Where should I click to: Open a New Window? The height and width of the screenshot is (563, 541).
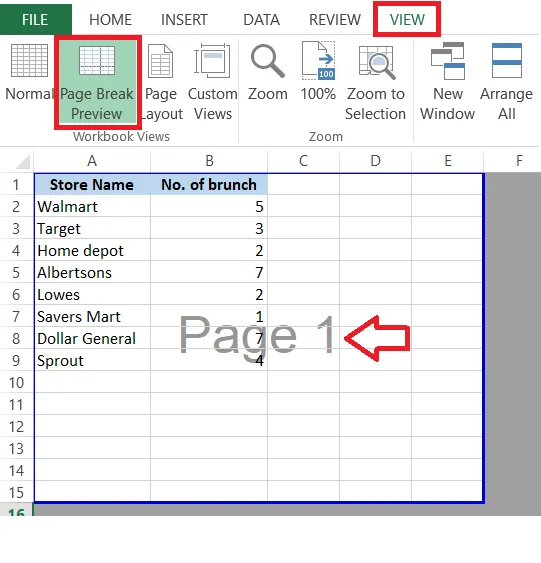point(448,82)
